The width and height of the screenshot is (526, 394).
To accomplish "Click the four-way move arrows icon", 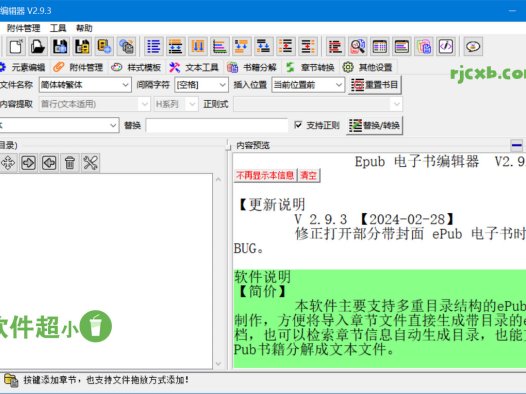I will tap(8, 163).
